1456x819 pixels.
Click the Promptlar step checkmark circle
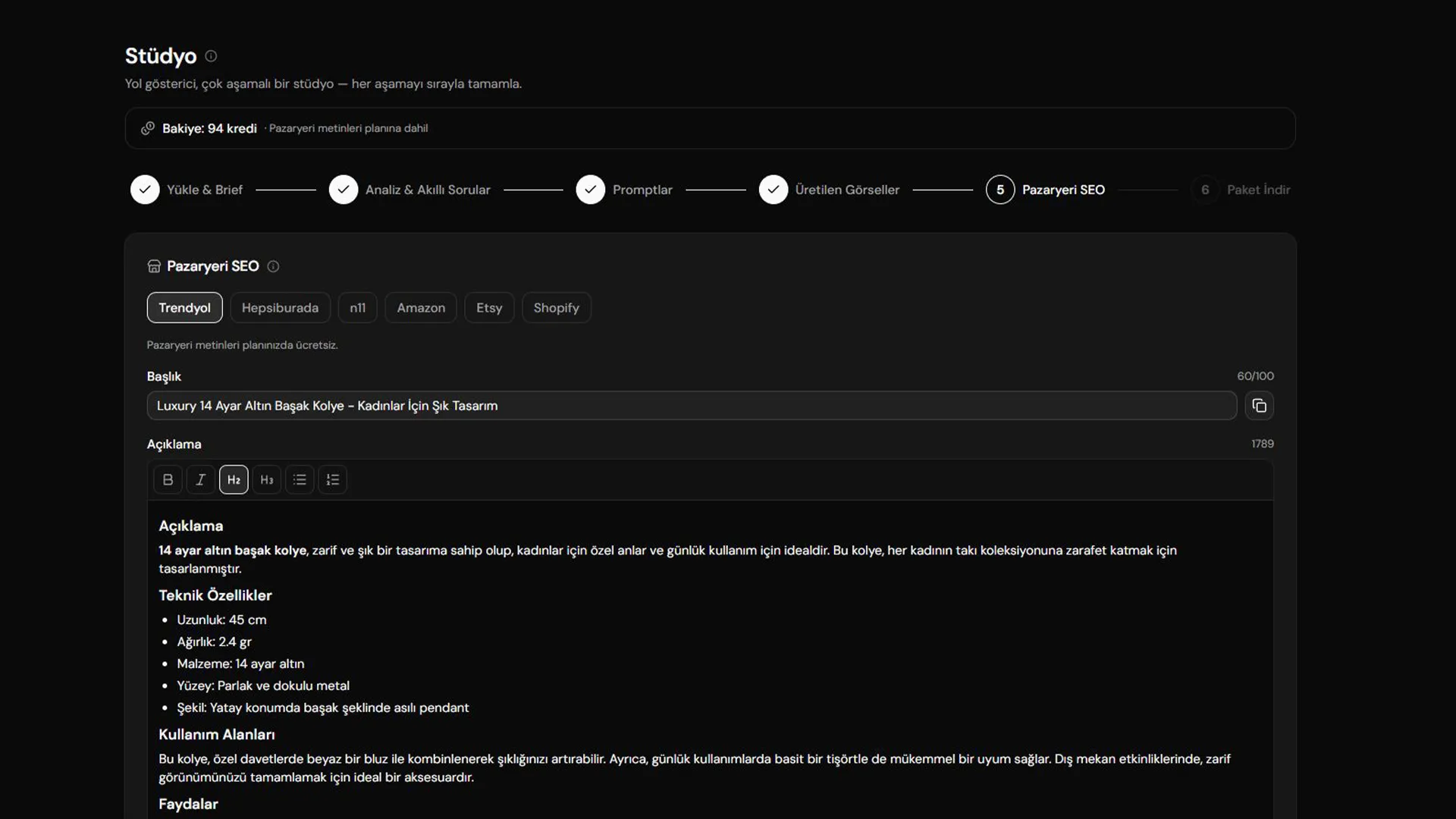590,190
